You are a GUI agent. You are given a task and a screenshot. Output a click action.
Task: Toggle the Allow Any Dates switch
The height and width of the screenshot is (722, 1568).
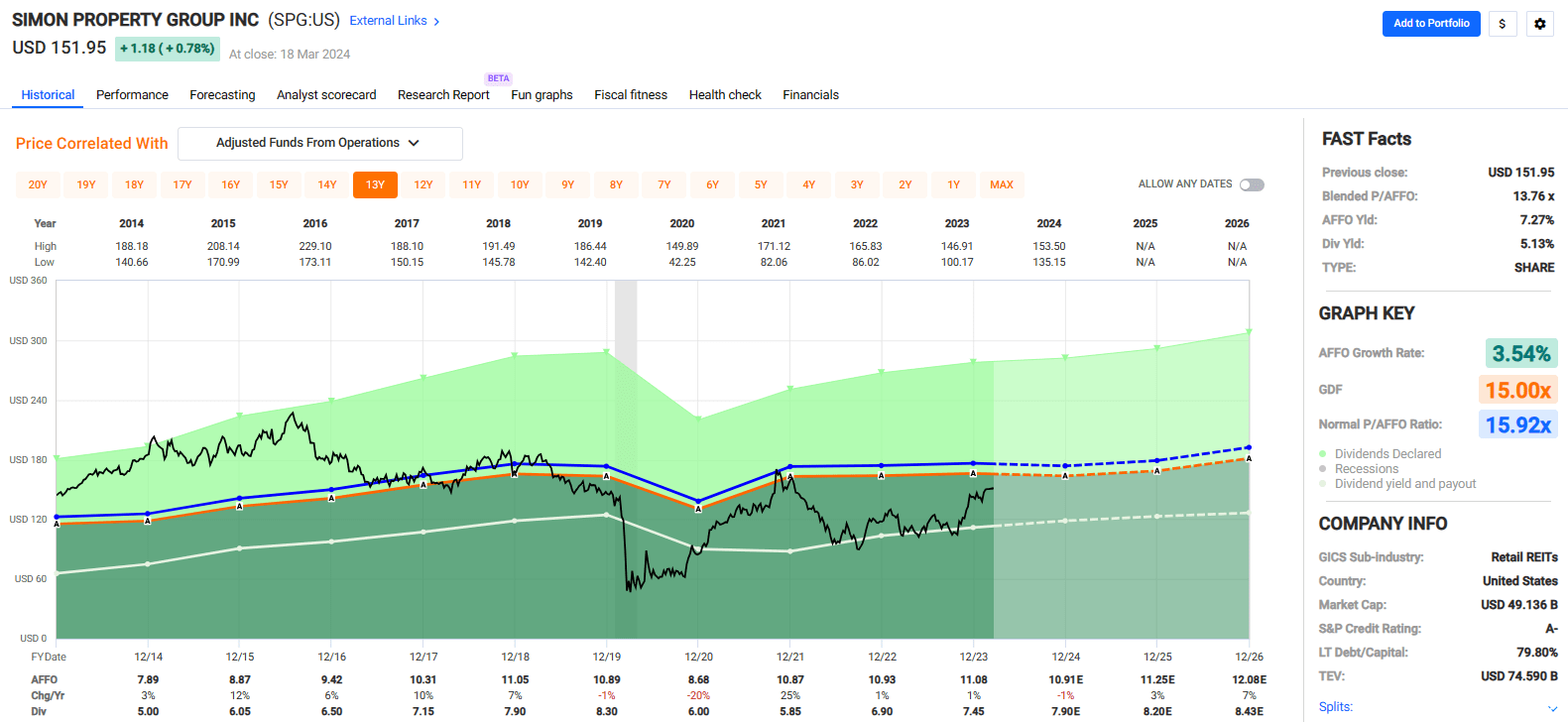[x=1252, y=184]
